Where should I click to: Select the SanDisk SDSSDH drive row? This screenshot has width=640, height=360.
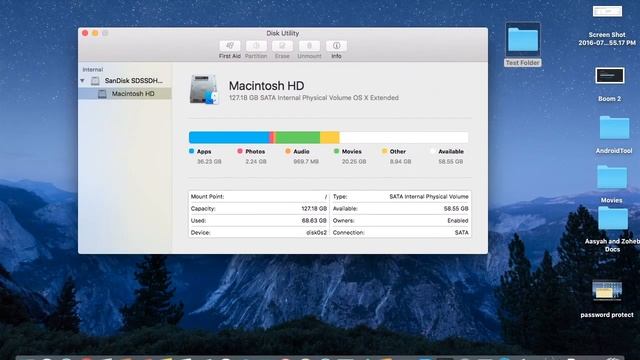coord(124,81)
